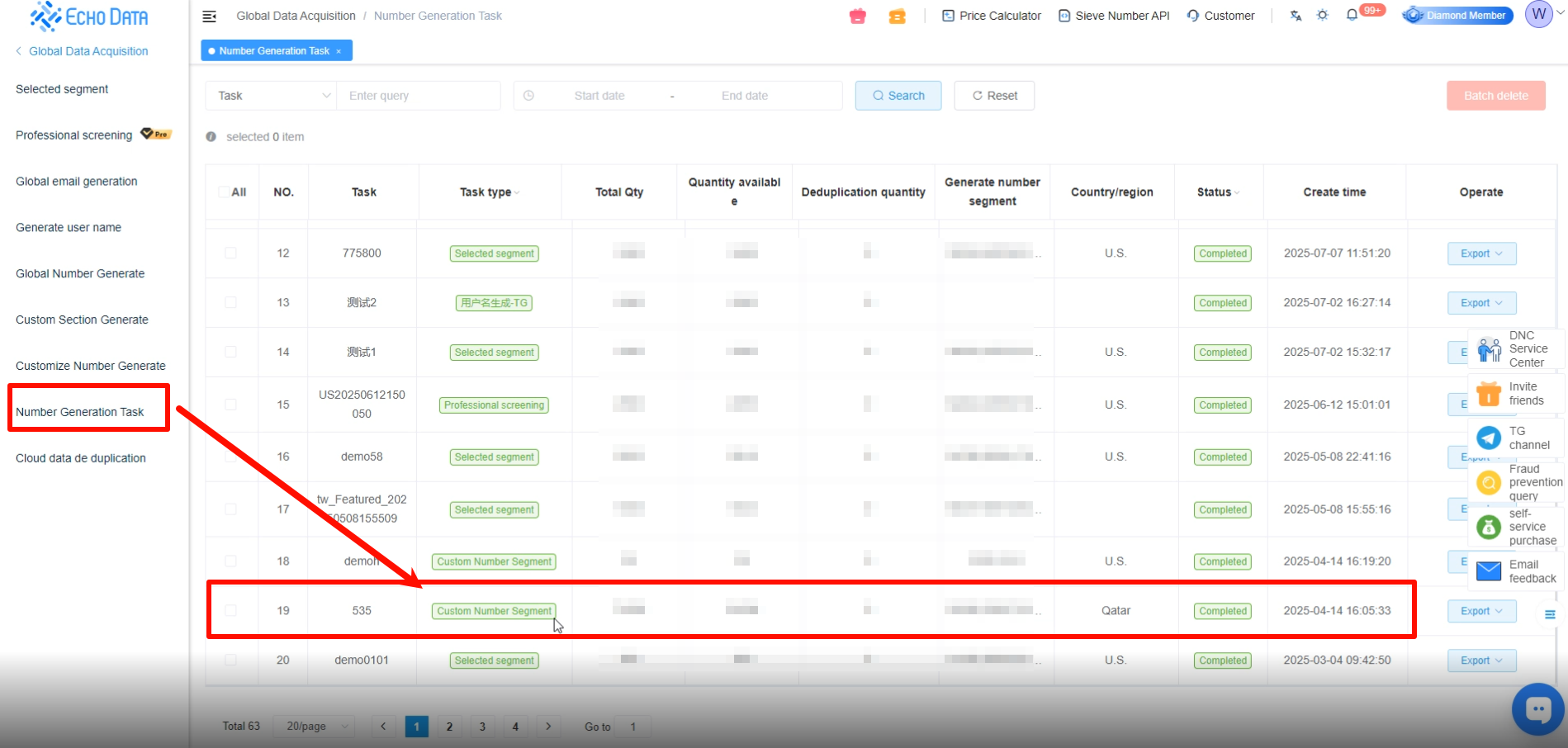This screenshot has width=1568, height=748.
Task: Expand Export dropdown for Qatar row
Action: (x=1481, y=611)
